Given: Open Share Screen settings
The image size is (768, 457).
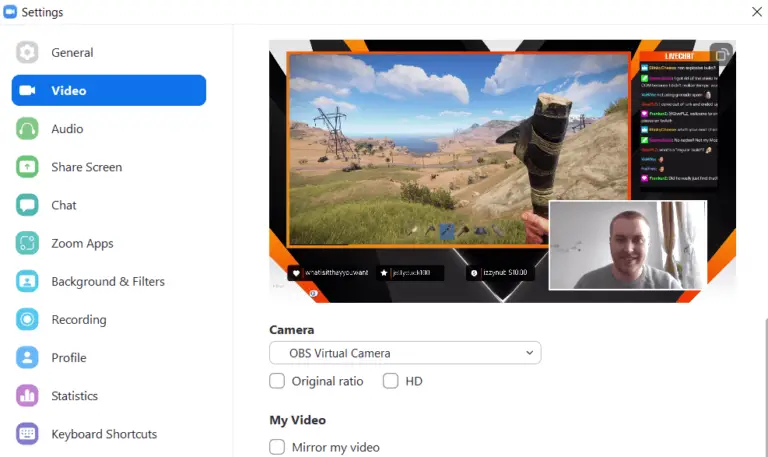Looking at the screenshot, I should tap(109, 167).
